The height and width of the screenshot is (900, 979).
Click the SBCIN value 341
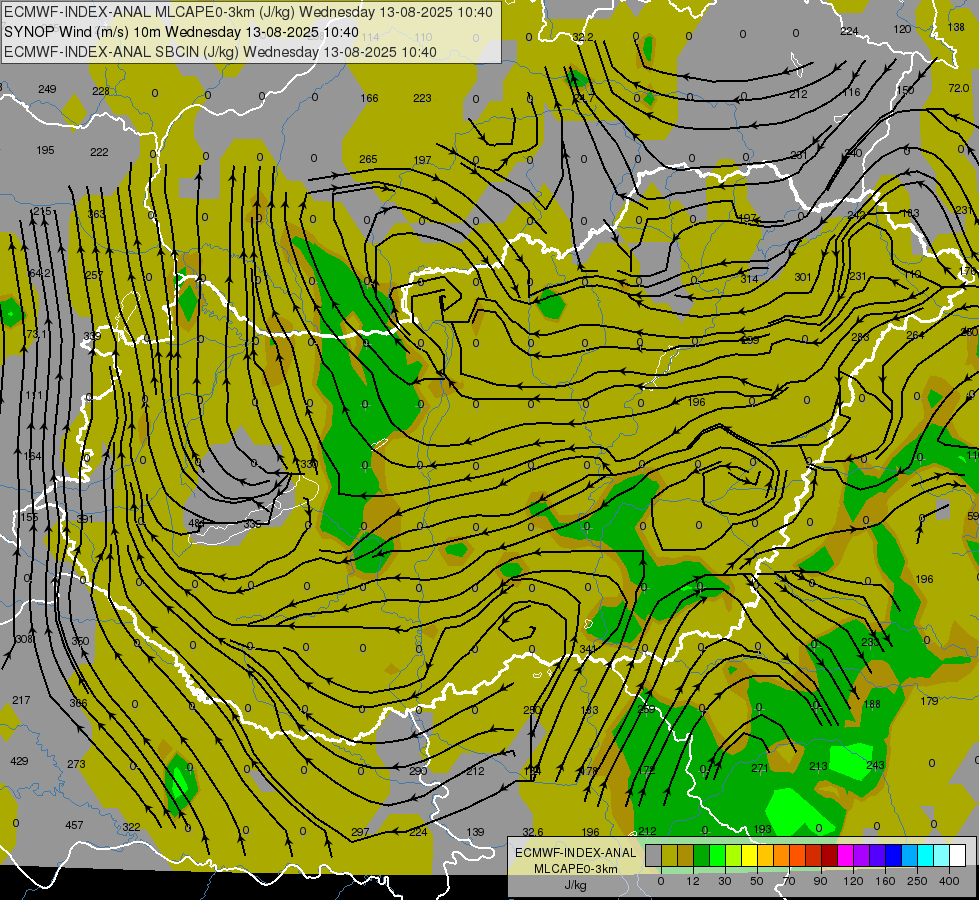tap(588, 649)
